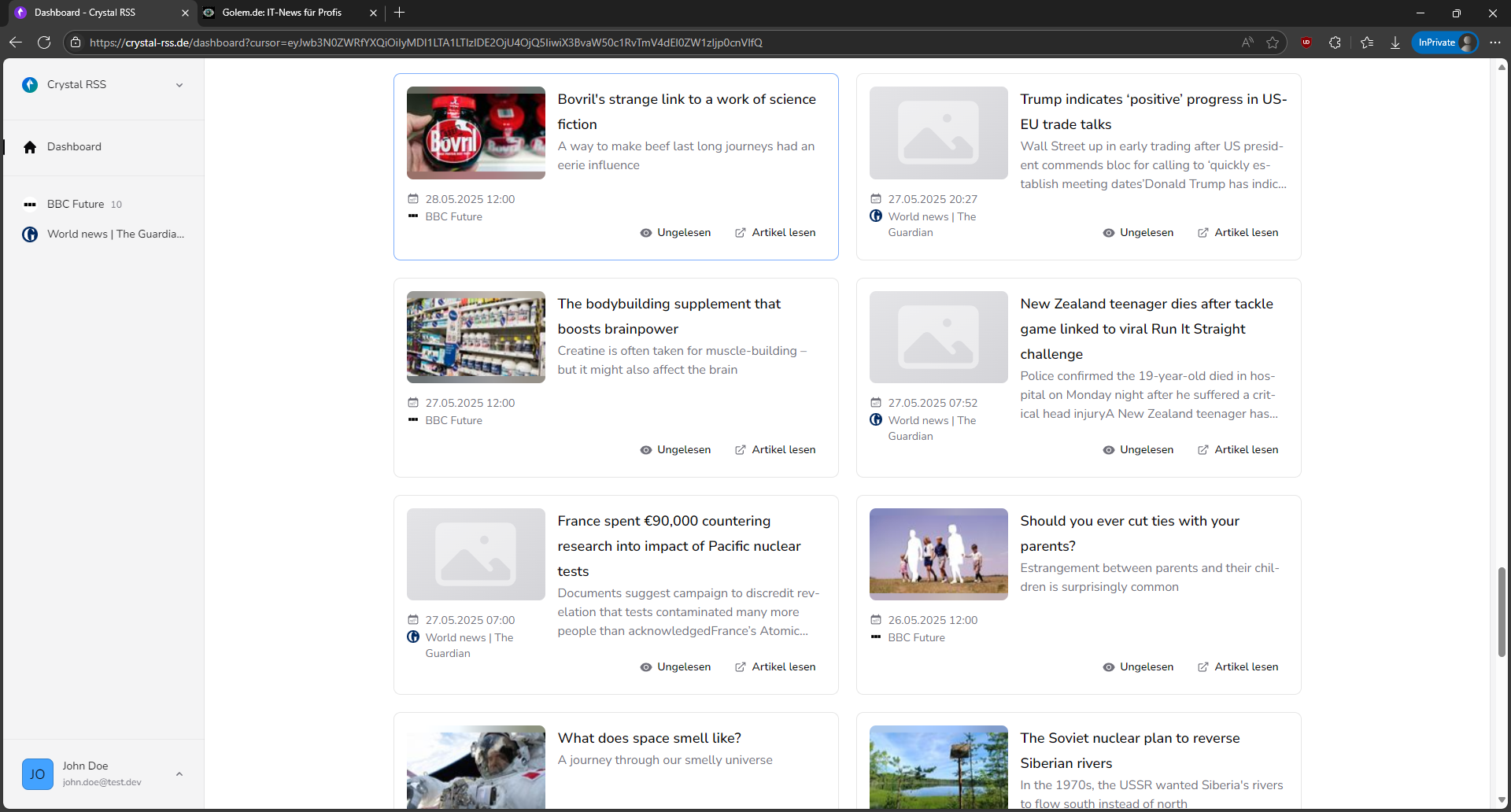Image resolution: width=1511 pixels, height=812 pixels.
Task: Click the BBC Future feed icon in sidebar
Action: pos(30,205)
